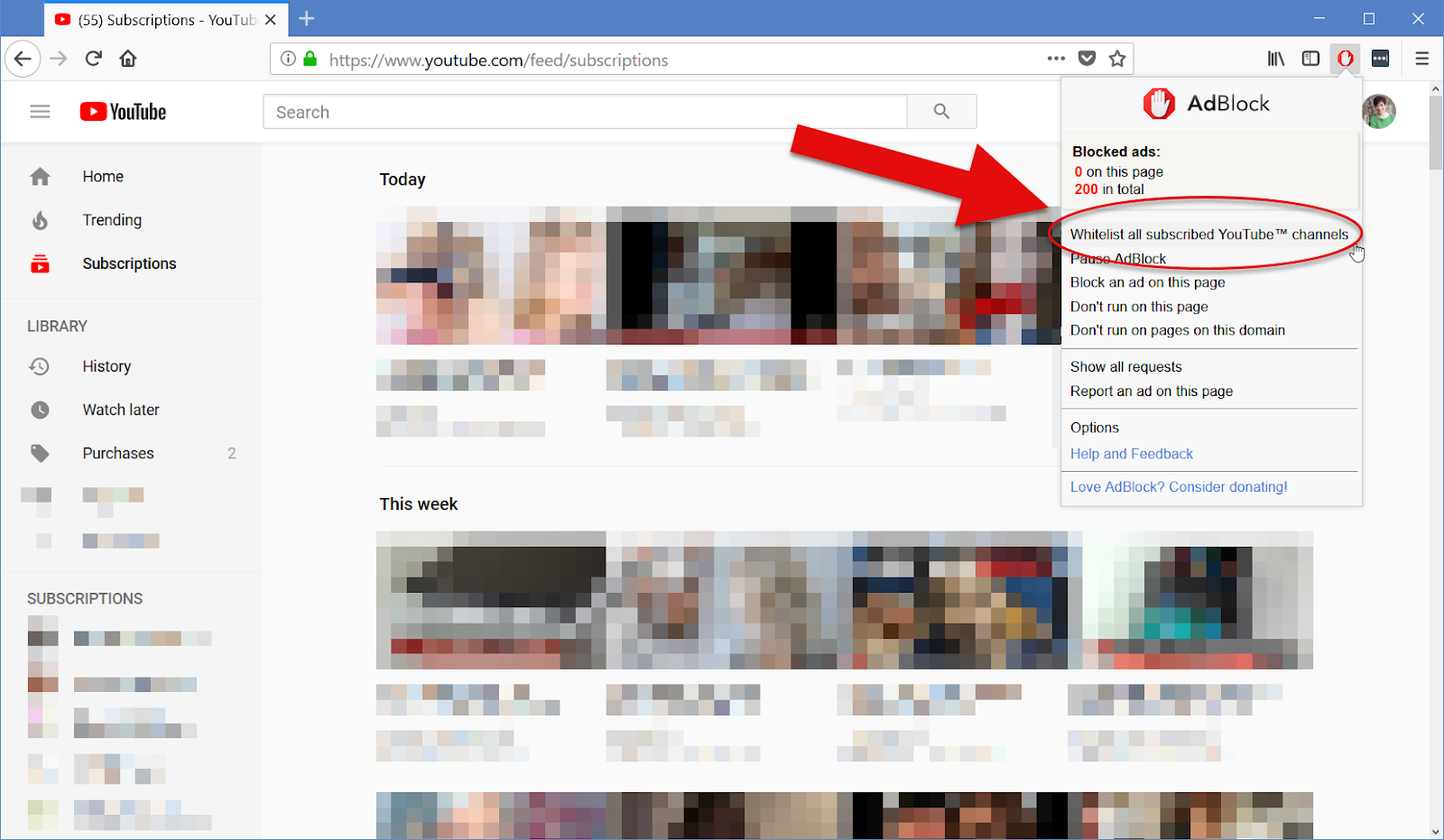Click Love AdBlock? Consider donating! link

point(1179,487)
